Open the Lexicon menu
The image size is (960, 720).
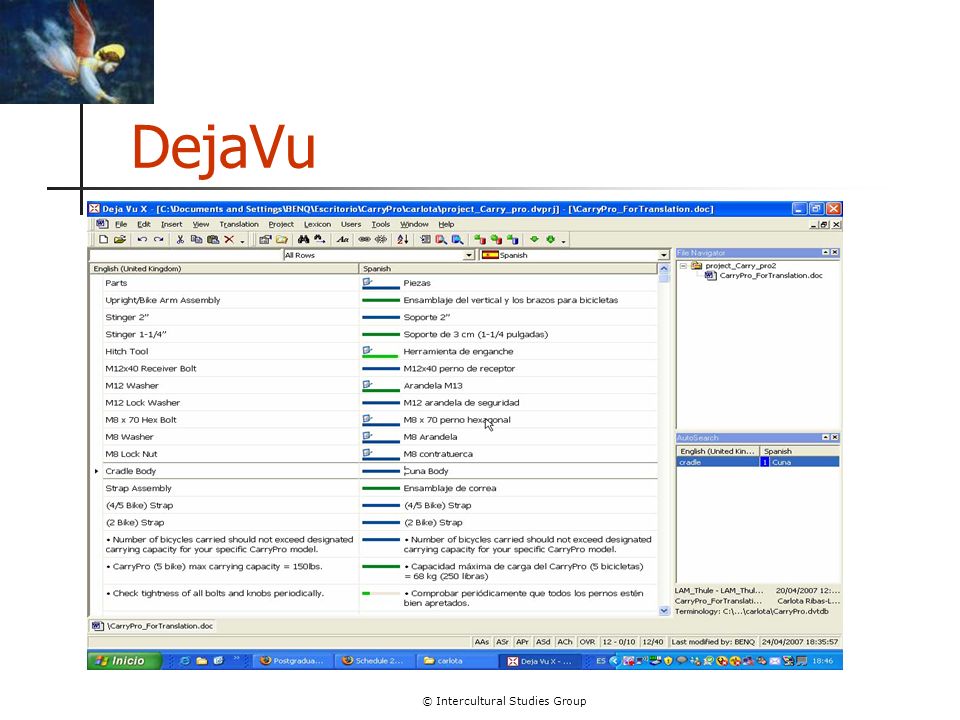click(317, 224)
